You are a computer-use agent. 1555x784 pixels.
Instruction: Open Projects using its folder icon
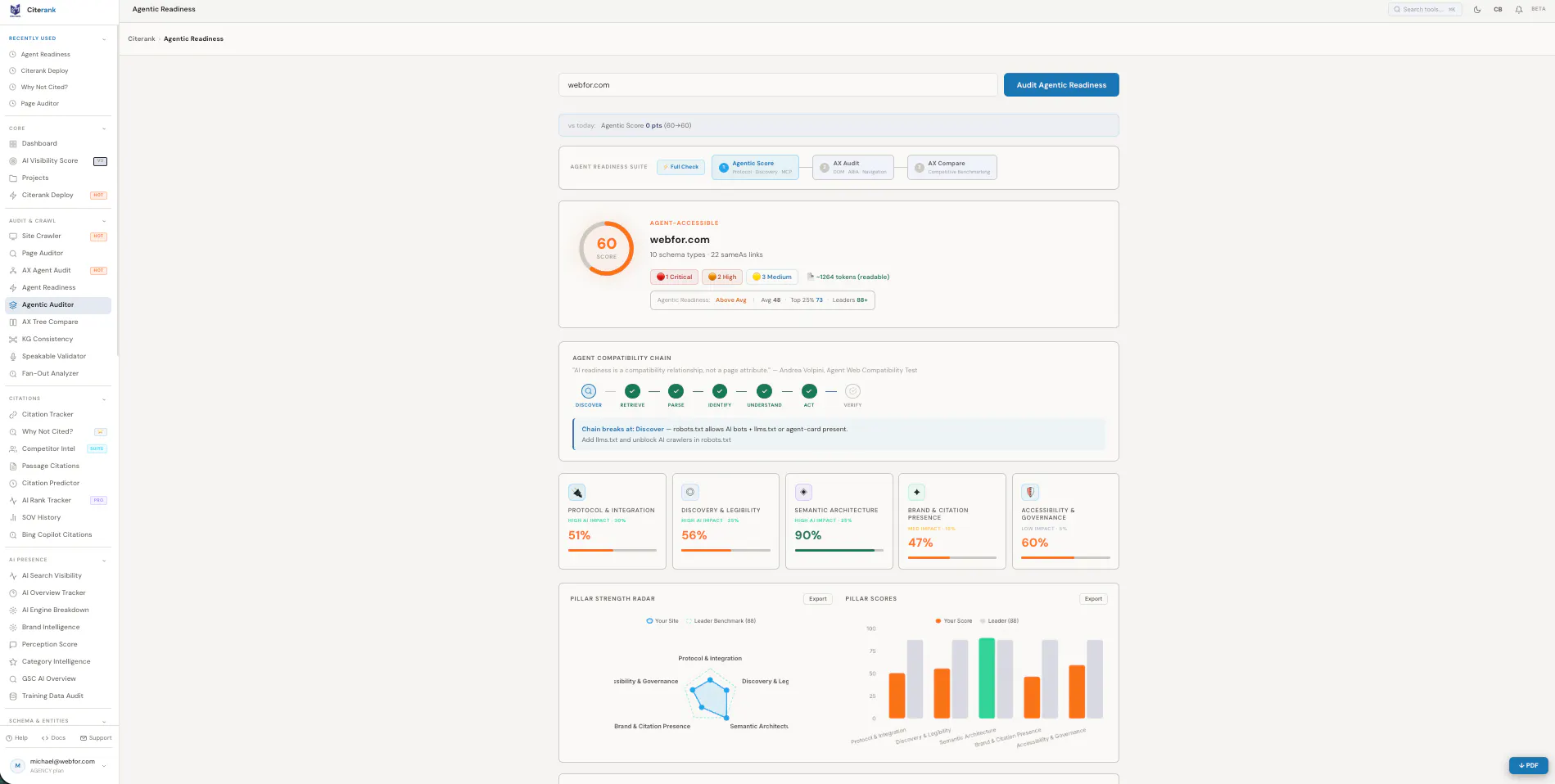click(13, 178)
